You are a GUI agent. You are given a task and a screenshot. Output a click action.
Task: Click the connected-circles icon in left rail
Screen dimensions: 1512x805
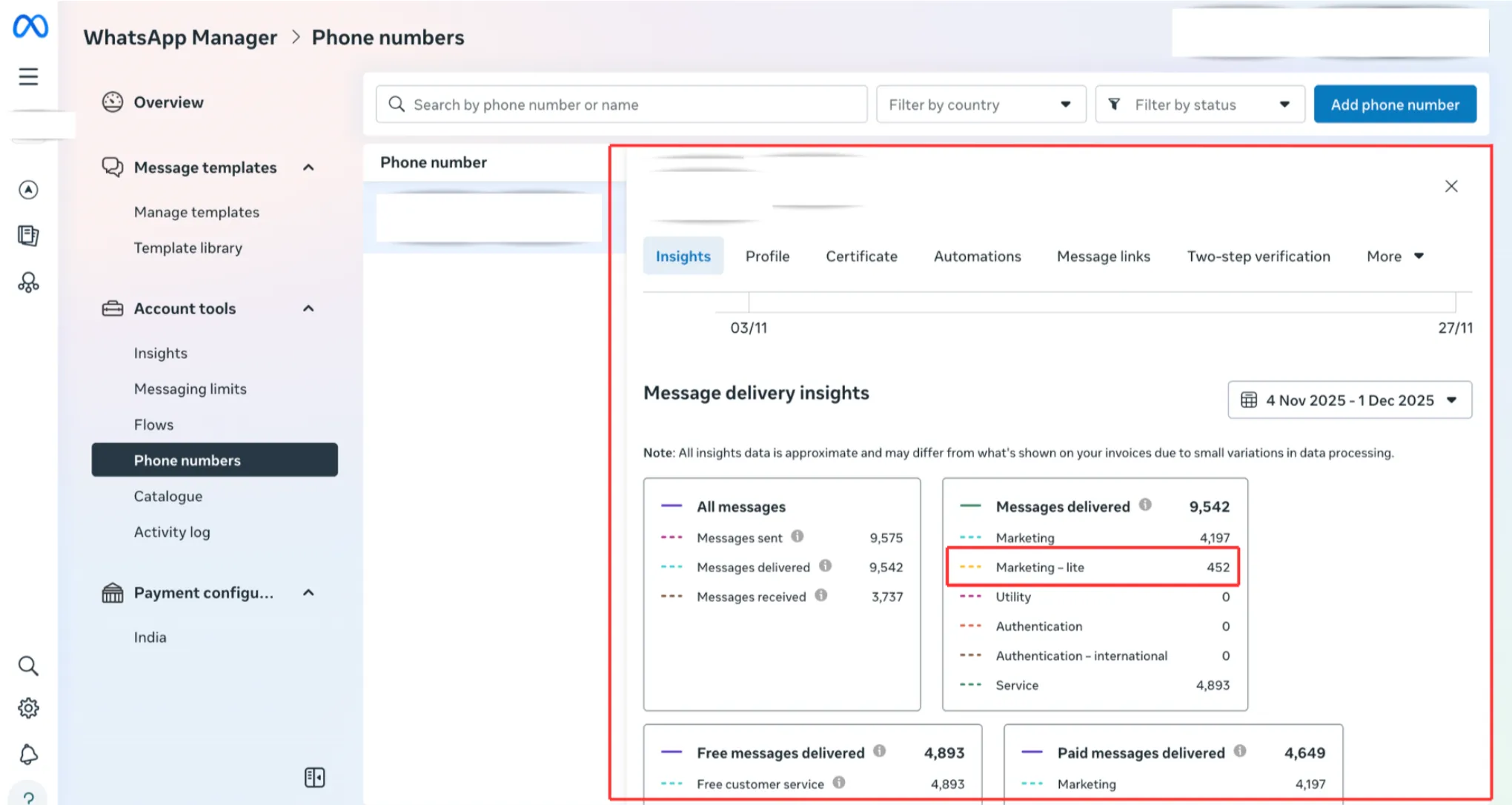[28, 282]
